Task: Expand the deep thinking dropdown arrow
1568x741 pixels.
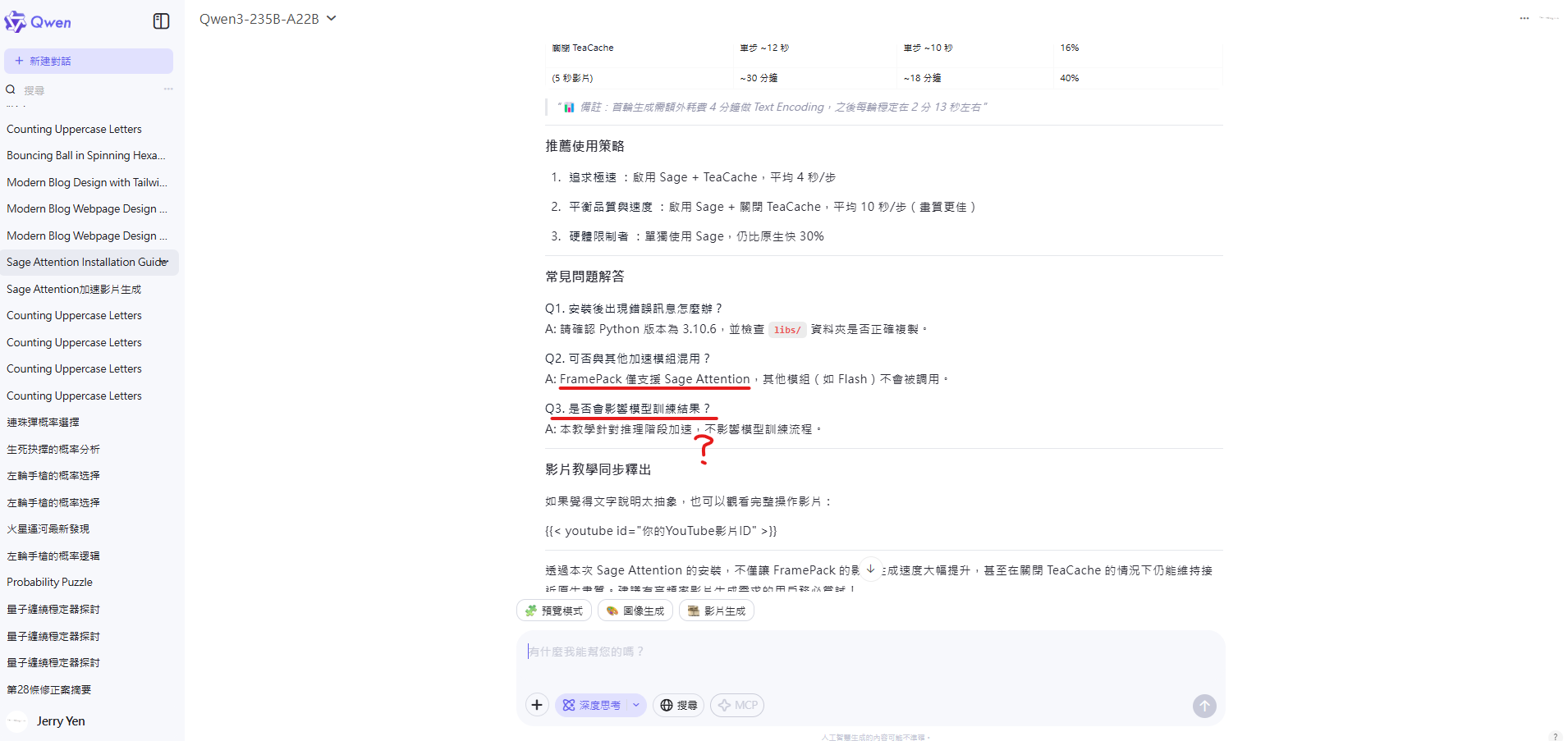Action: pos(637,705)
